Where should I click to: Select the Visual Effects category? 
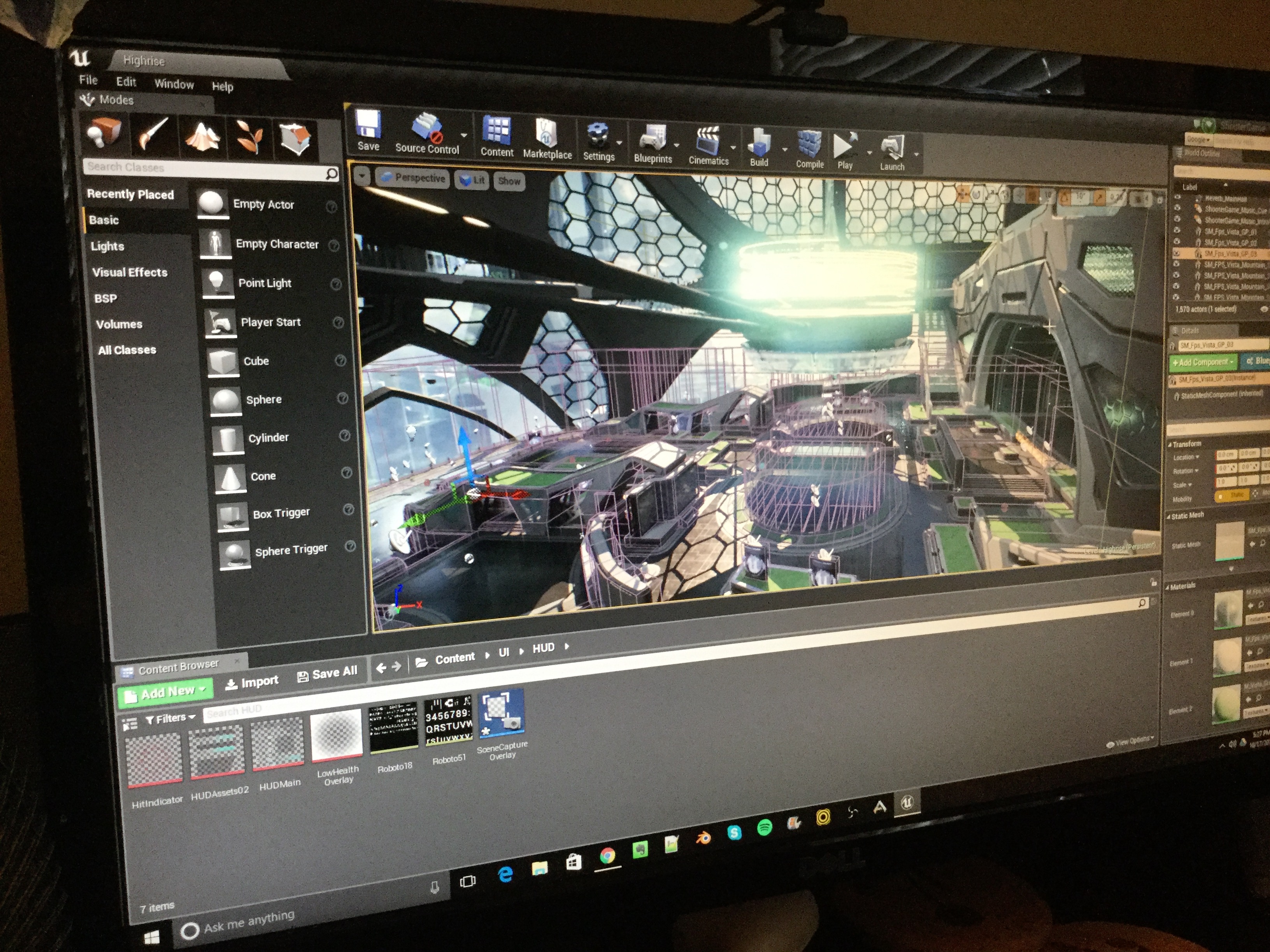tap(130, 272)
